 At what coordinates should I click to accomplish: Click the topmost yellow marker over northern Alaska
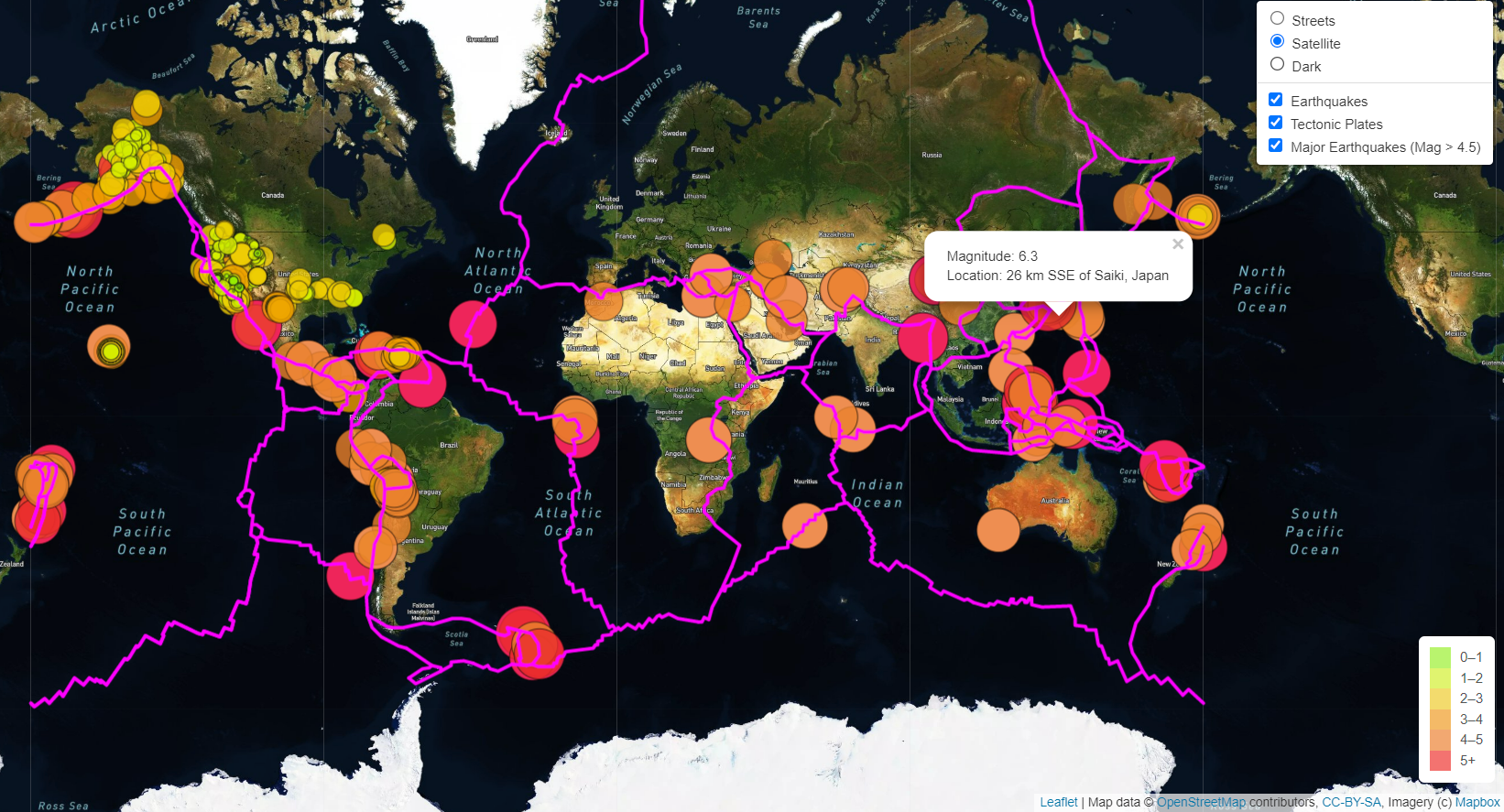(147, 106)
